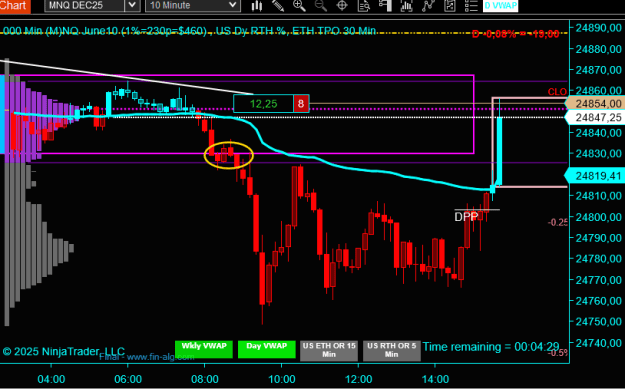Toggle the D VWAP toolbar button
This screenshot has height=389, width=625.
(500, 6)
